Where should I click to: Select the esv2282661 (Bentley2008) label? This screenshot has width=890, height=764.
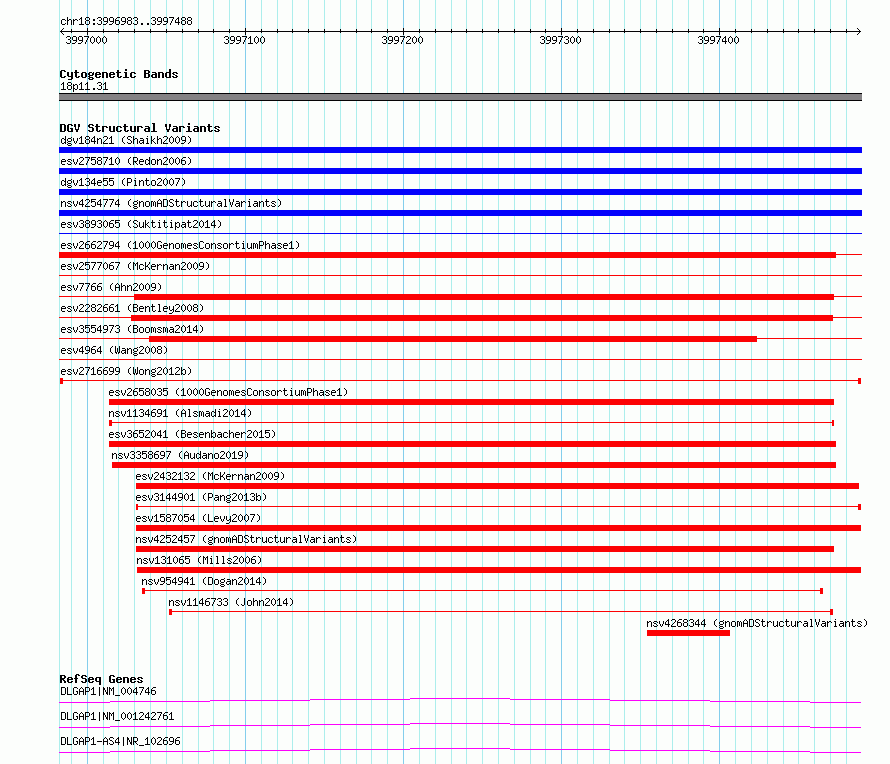click(132, 308)
